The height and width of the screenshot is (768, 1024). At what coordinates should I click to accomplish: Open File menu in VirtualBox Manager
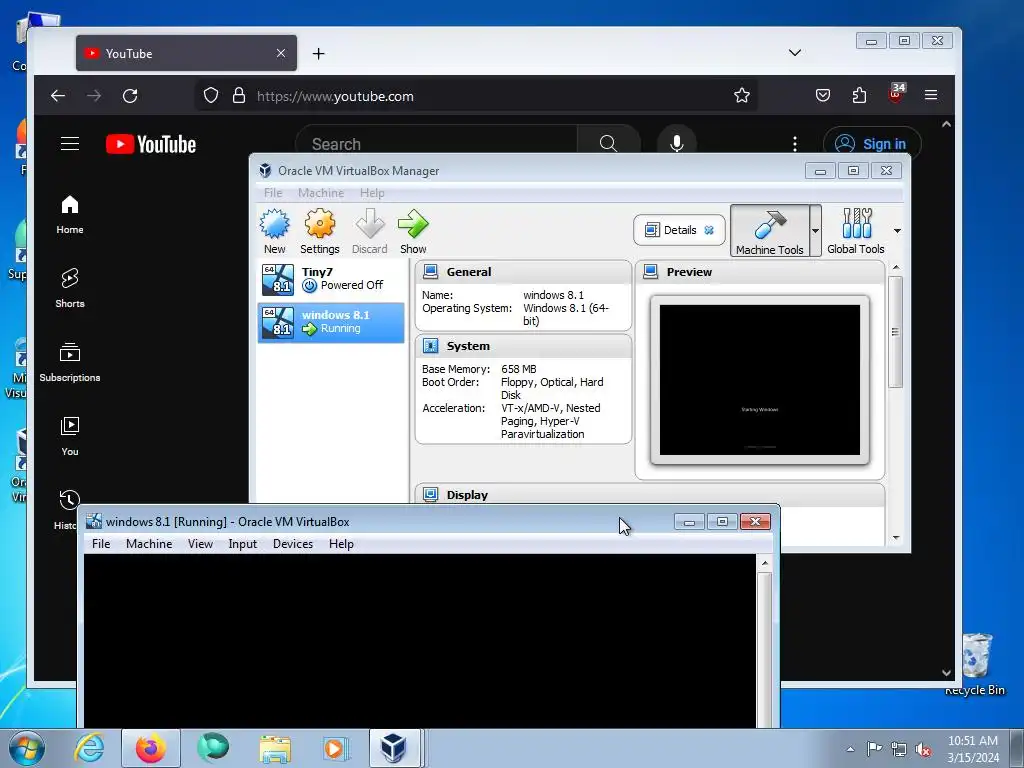(x=273, y=193)
